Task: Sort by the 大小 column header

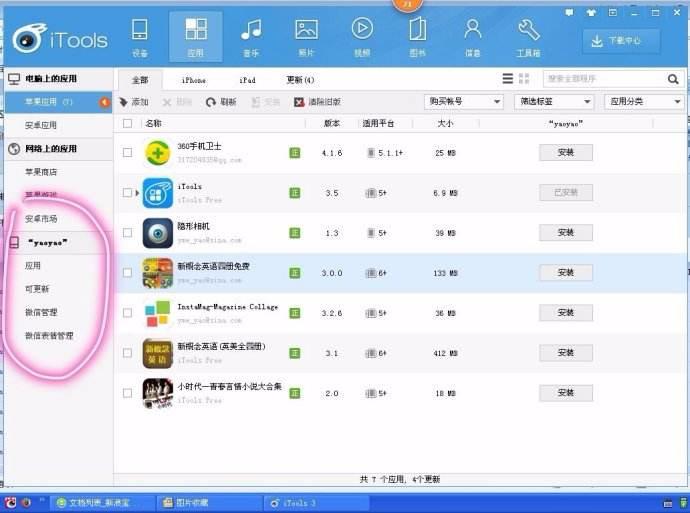Action: click(445, 124)
